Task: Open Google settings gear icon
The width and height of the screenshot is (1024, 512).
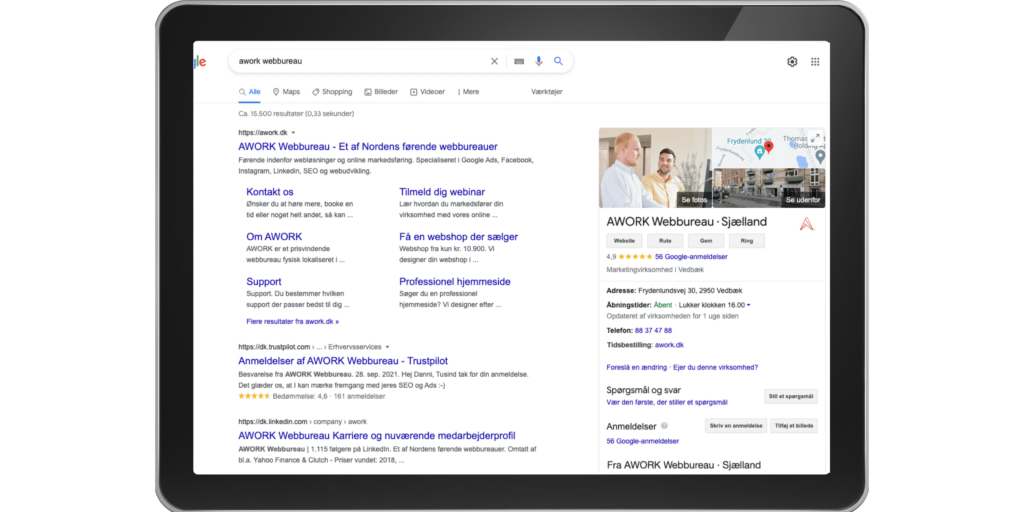Action: point(792,61)
